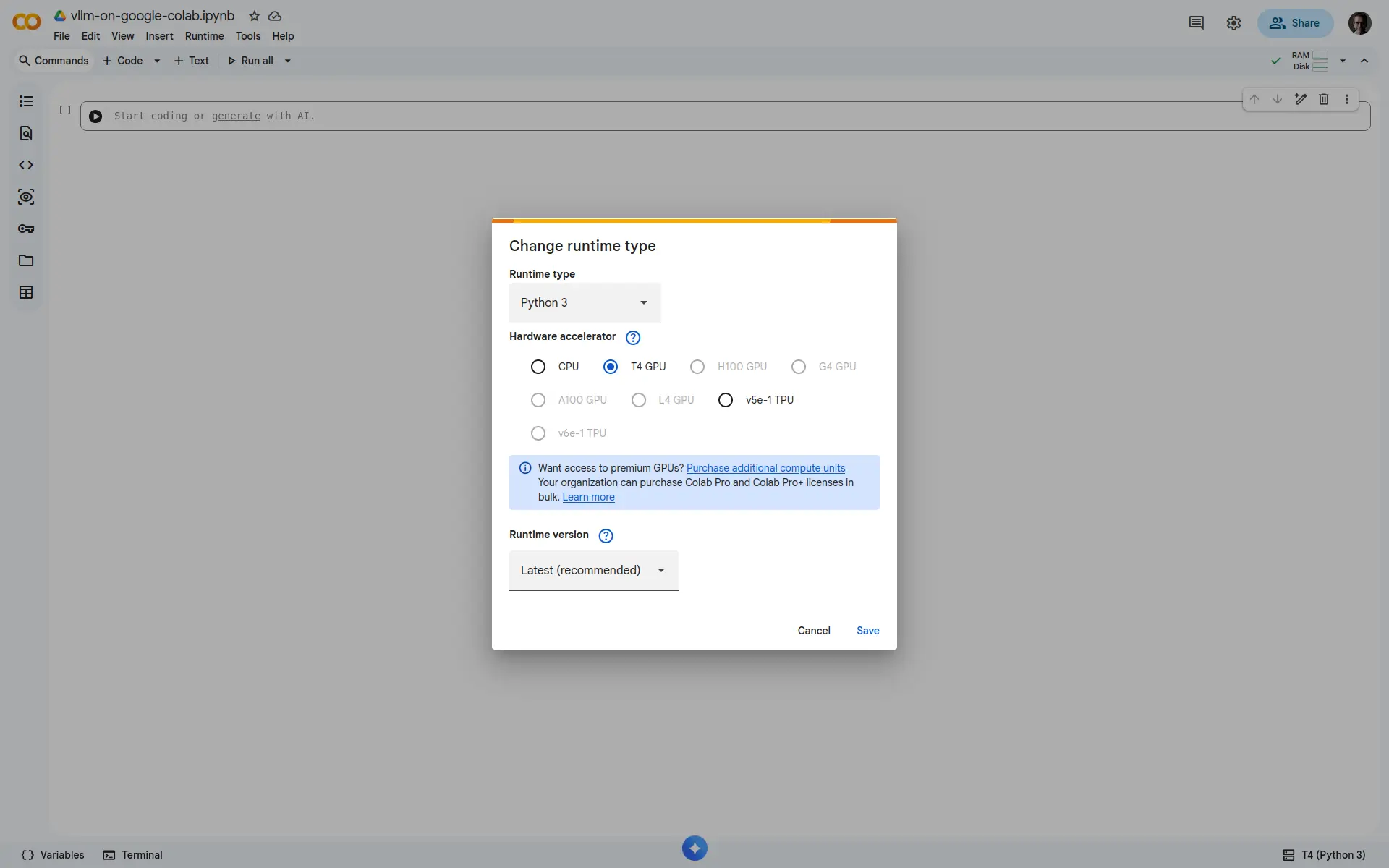This screenshot has height=868, width=1389.
Task: Click the cloud save status icon
Action: (x=275, y=16)
